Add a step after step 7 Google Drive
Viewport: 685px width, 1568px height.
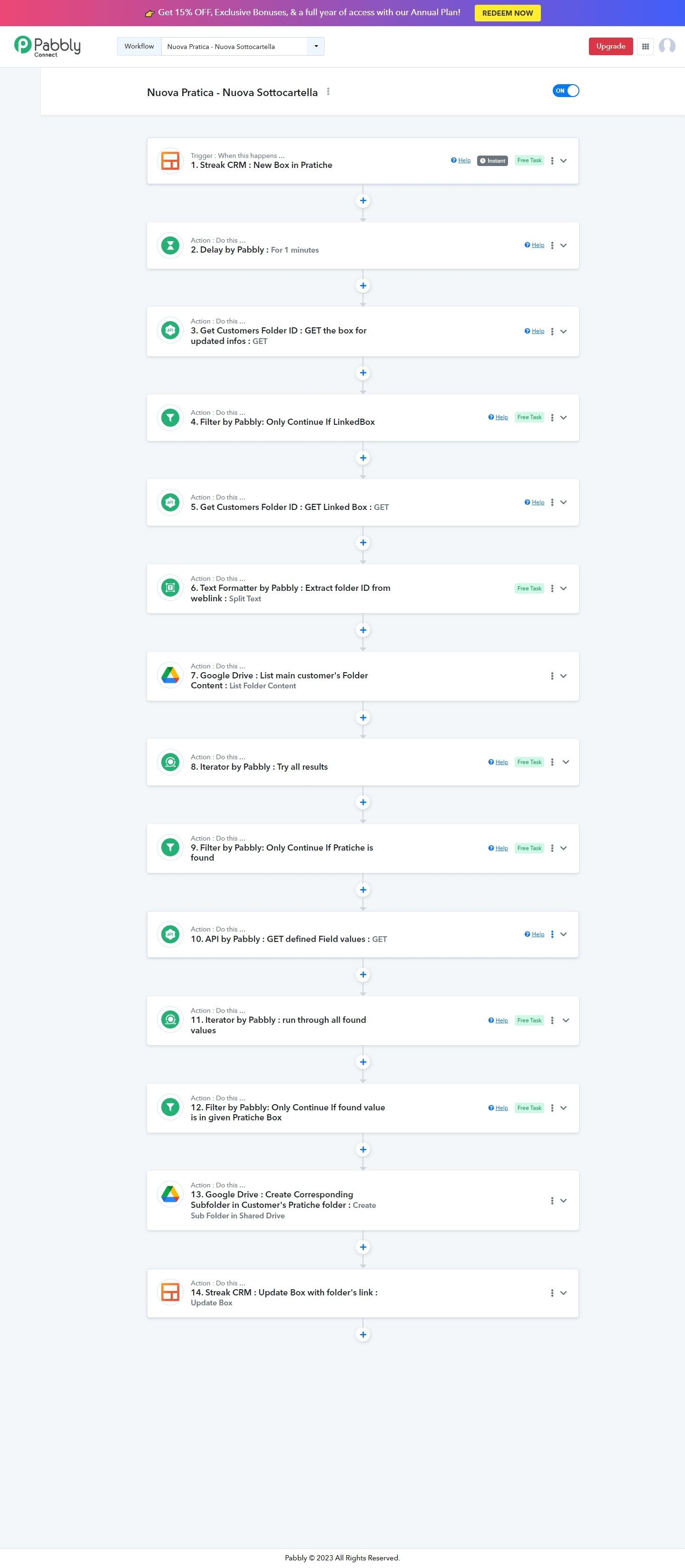363,718
